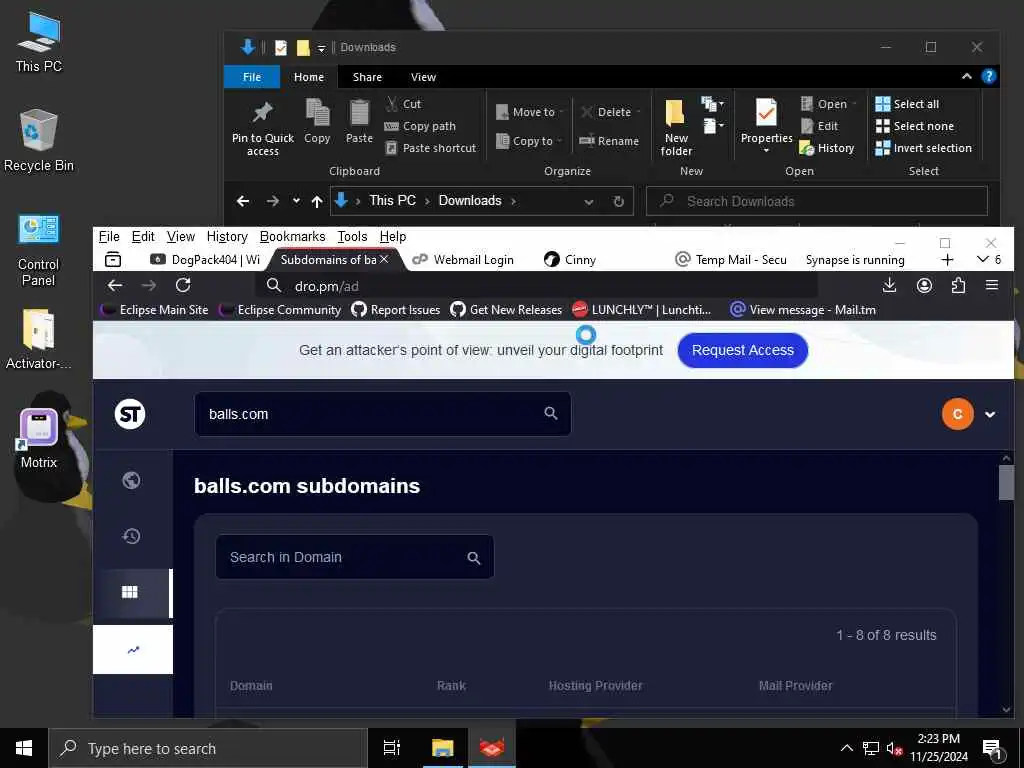The image size is (1024, 768).
Task: Create a New folder in Downloads
Action: pos(676,127)
